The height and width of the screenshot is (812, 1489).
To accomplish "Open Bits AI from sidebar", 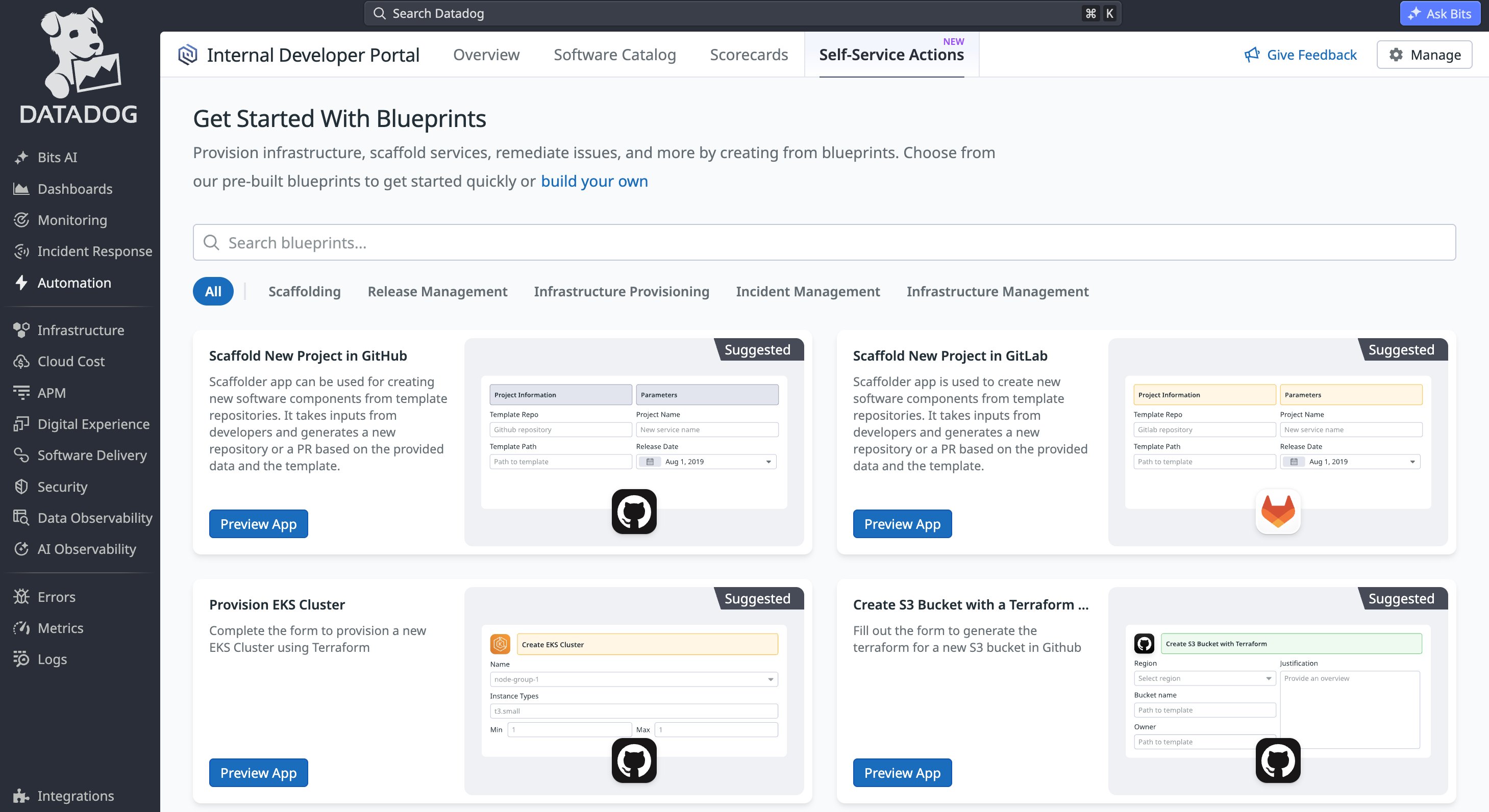I will 57,157.
